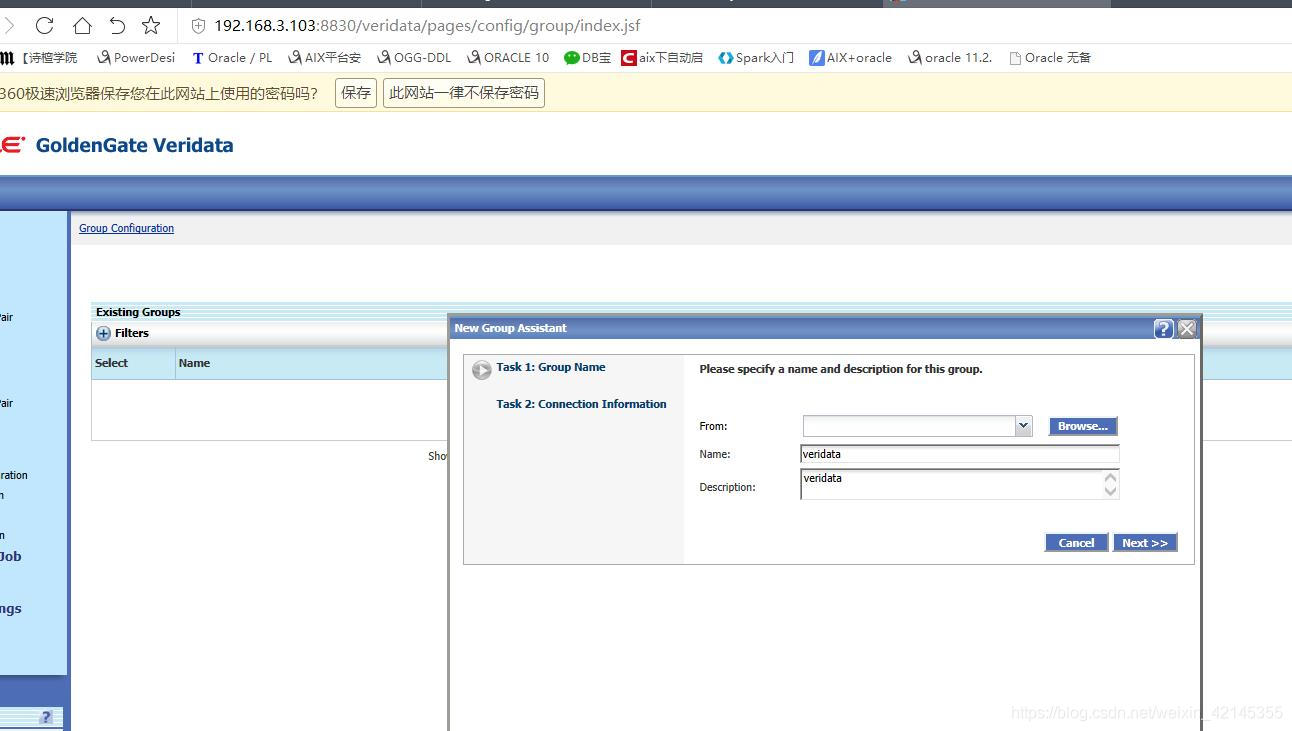Click the address bar URL

click(427, 26)
